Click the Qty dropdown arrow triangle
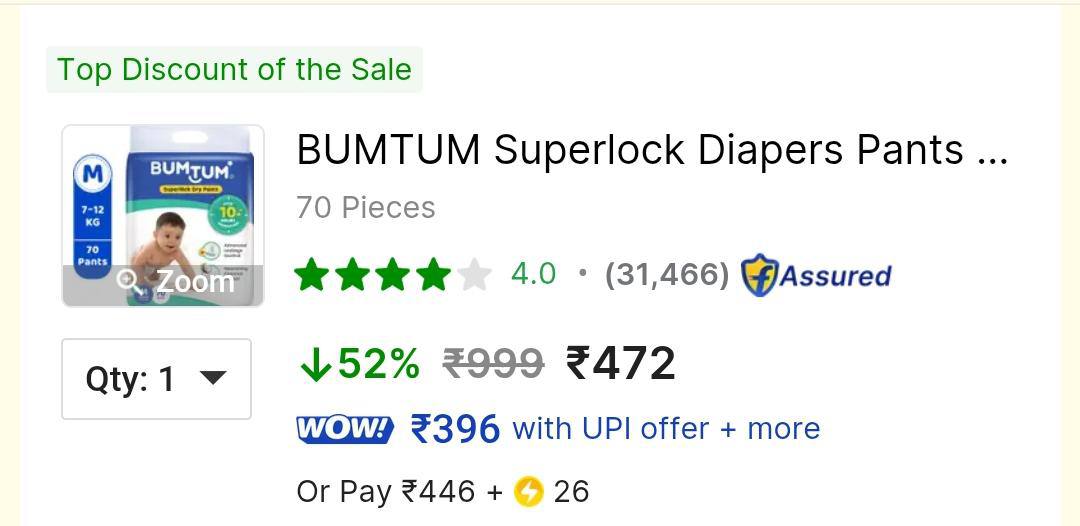The width and height of the screenshot is (1080, 526). [212, 377]
